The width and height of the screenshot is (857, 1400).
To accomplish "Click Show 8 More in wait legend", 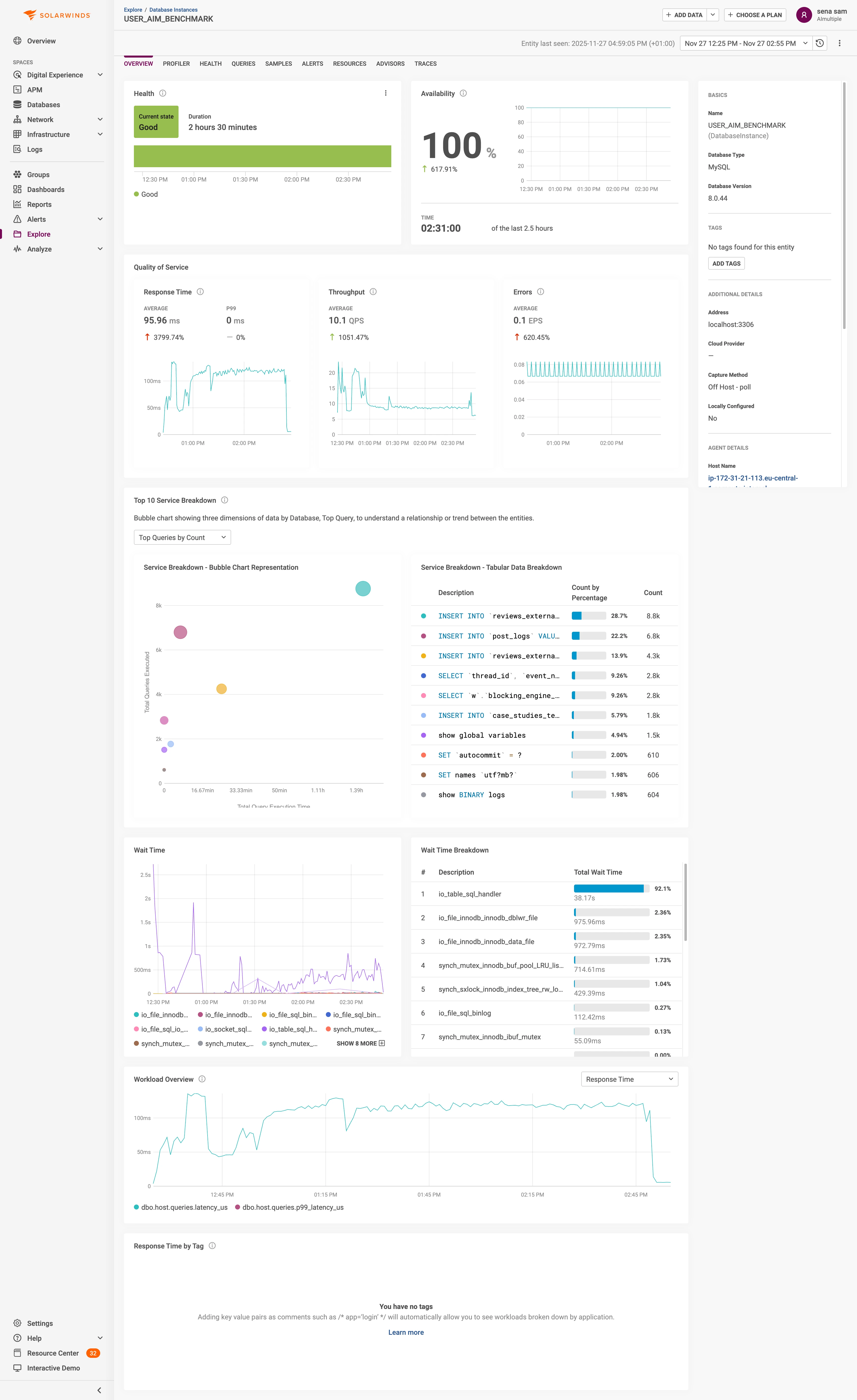I will (x=361, y=1043).
